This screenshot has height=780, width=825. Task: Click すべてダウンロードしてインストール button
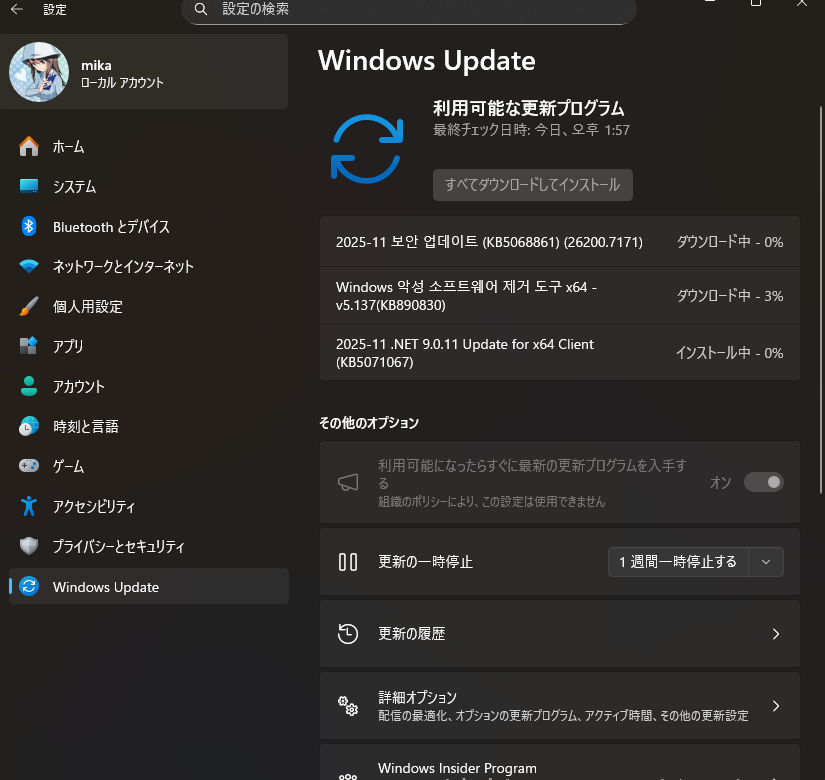point(532,185)
